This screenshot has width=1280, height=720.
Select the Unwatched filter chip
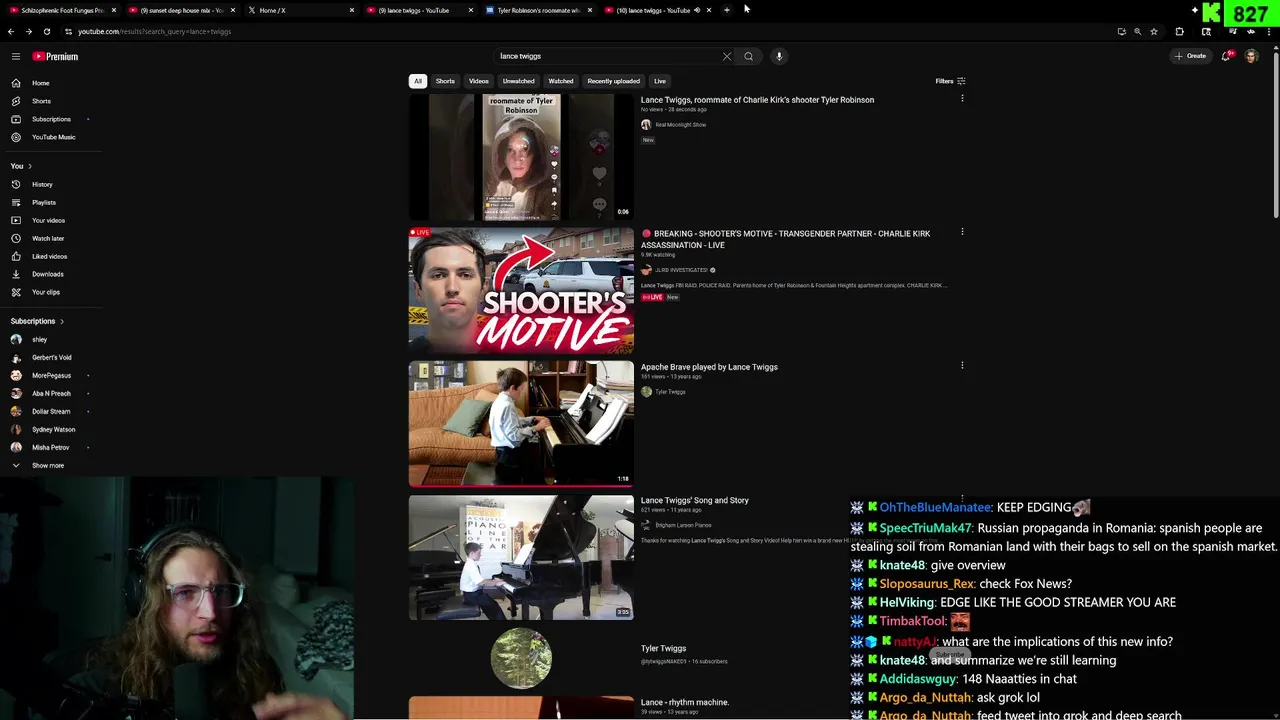coord(518,81)
